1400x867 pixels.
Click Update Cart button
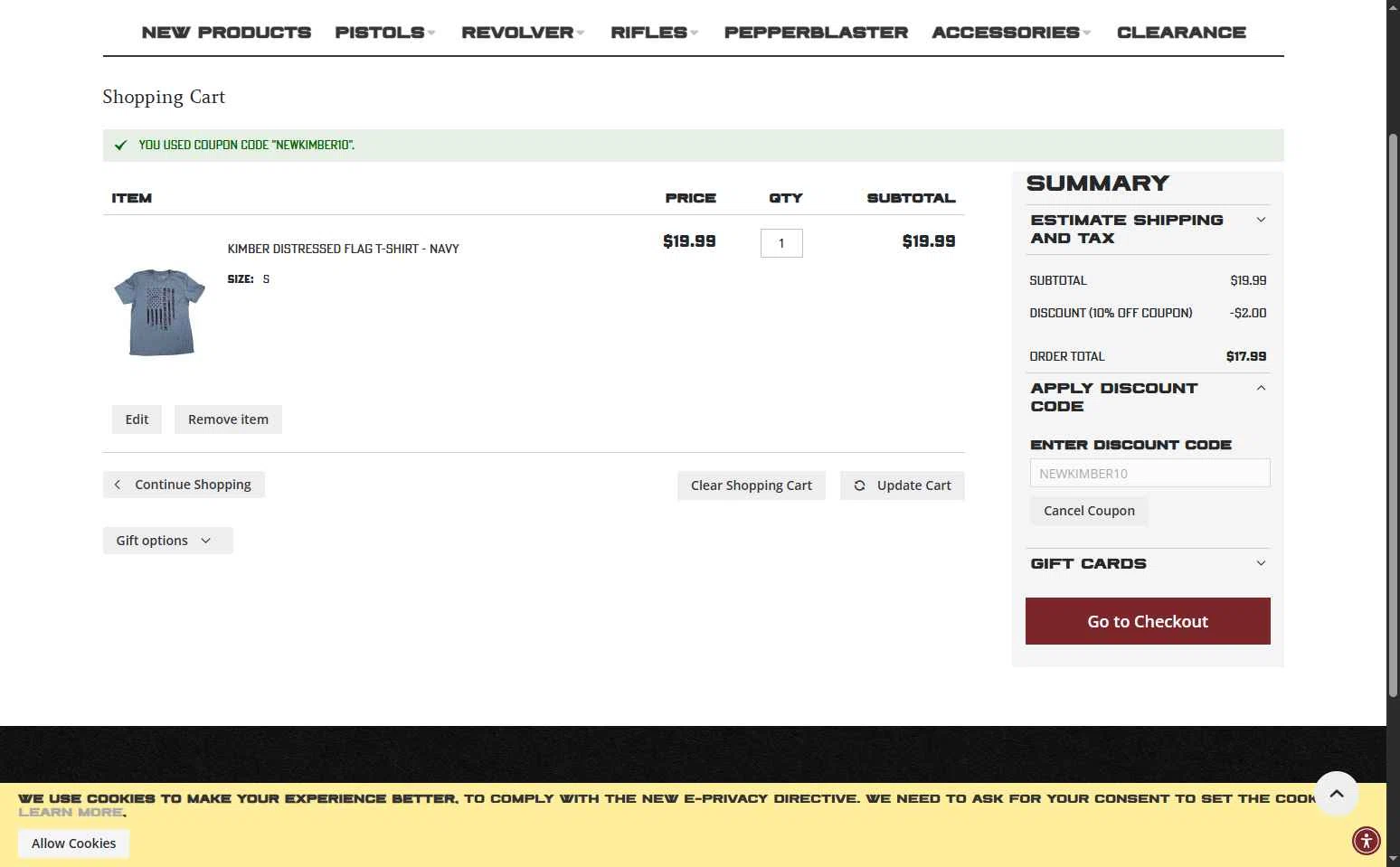pyautogui.click(x=902, y=485)
